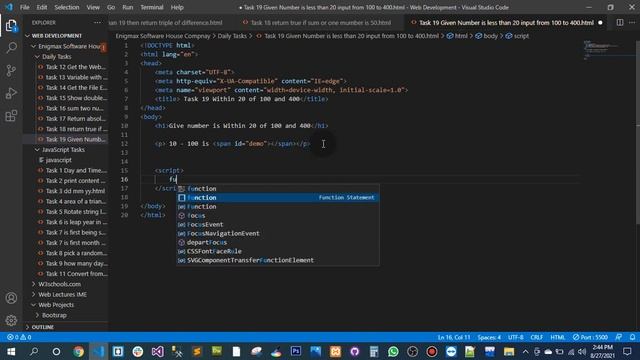The image size is (640, 360).
Task: Switch to Task 19 Given Number tab
Action: pyautogui.click(x=506, y=23)
